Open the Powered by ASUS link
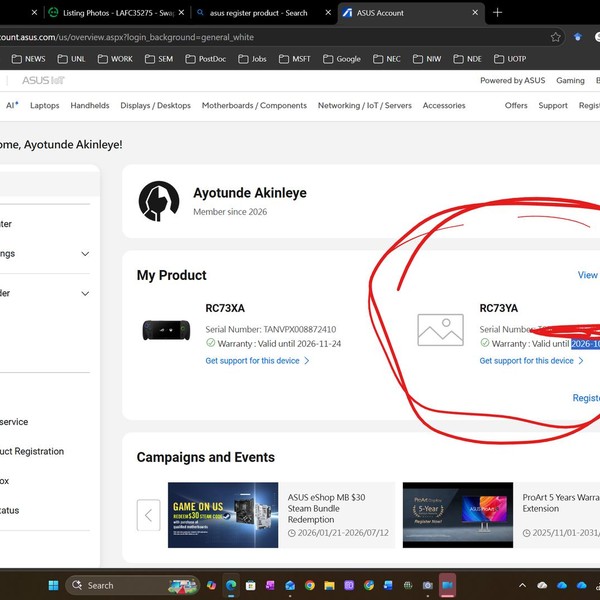600x600 pixels. pos(512,80)
